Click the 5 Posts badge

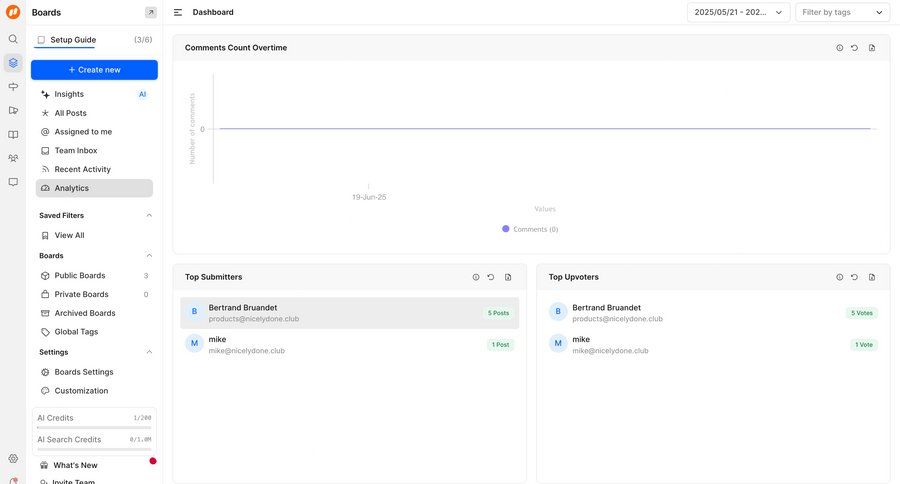click(498, 313)
